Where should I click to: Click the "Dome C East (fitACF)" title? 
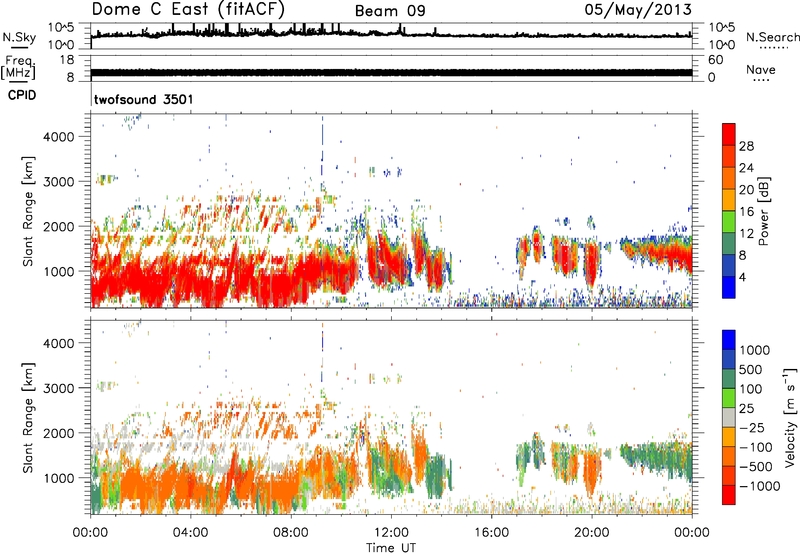(188, 9)
